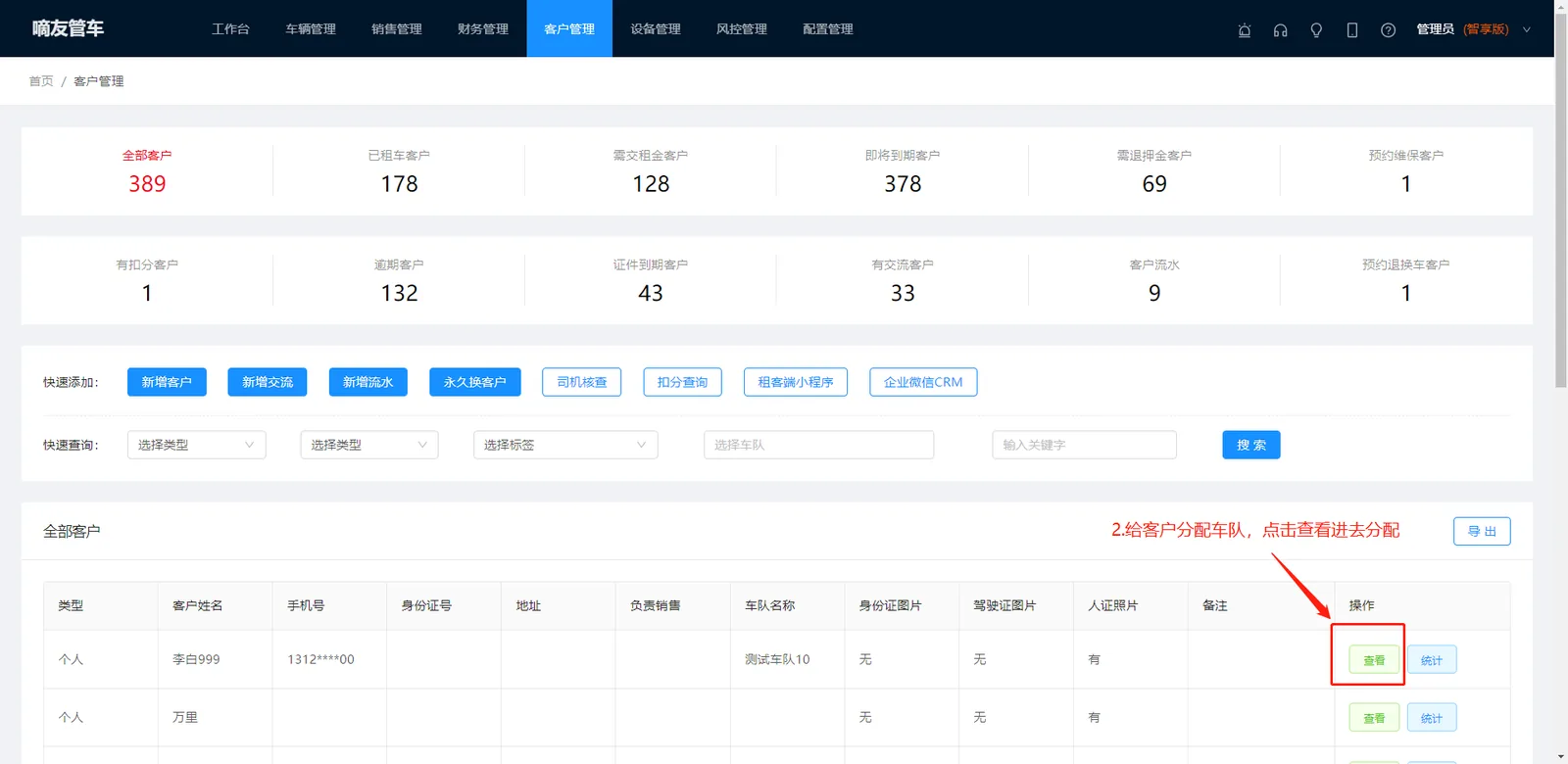1568x764 pixels.
Task: Open the 选择类型 dropdown beside the 快速查询 label
Action: (196, 445)
